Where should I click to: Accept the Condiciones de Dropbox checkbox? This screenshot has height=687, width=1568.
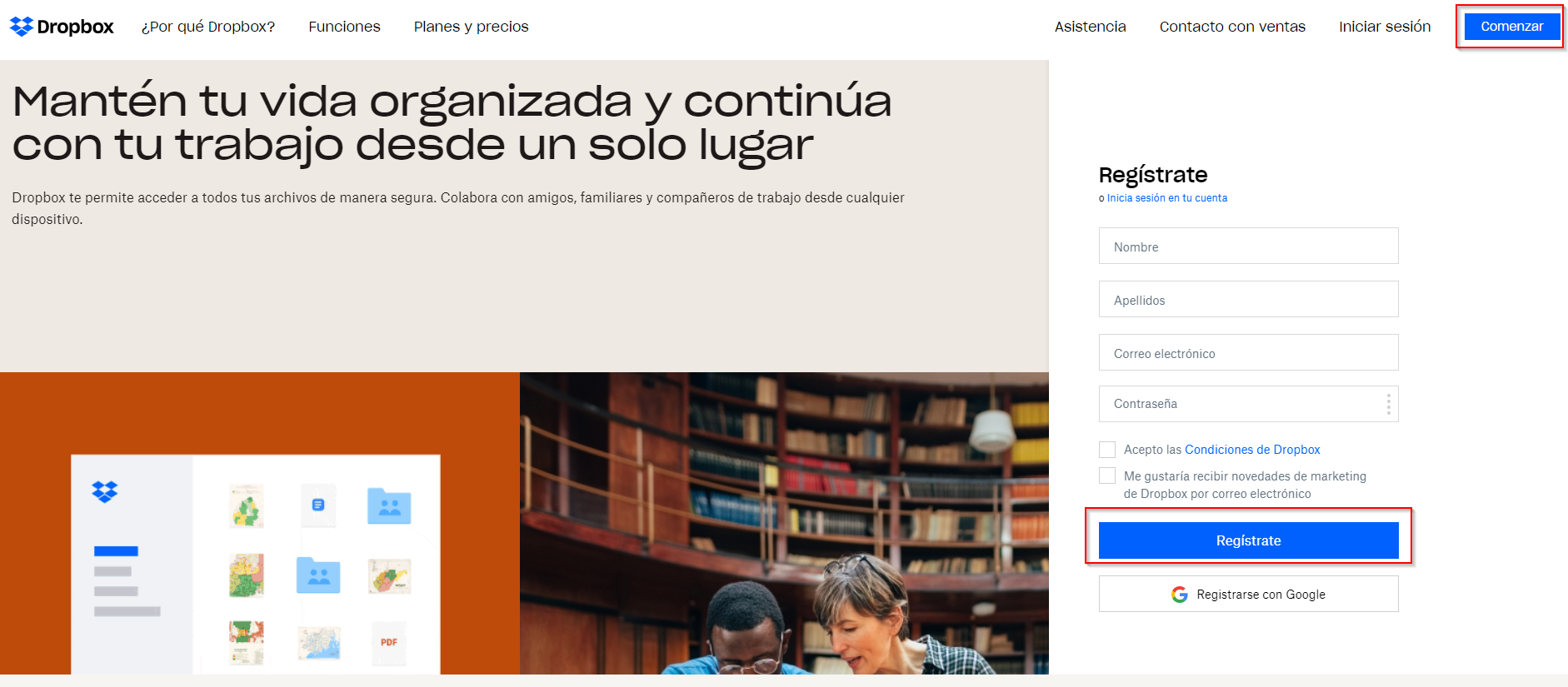[1107, 450]
